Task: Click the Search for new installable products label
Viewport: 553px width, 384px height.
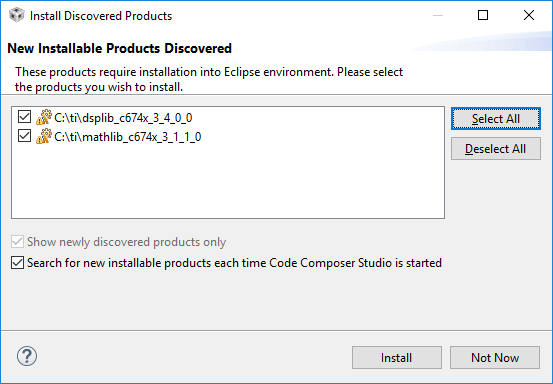Action: click(x=234, y=263)
